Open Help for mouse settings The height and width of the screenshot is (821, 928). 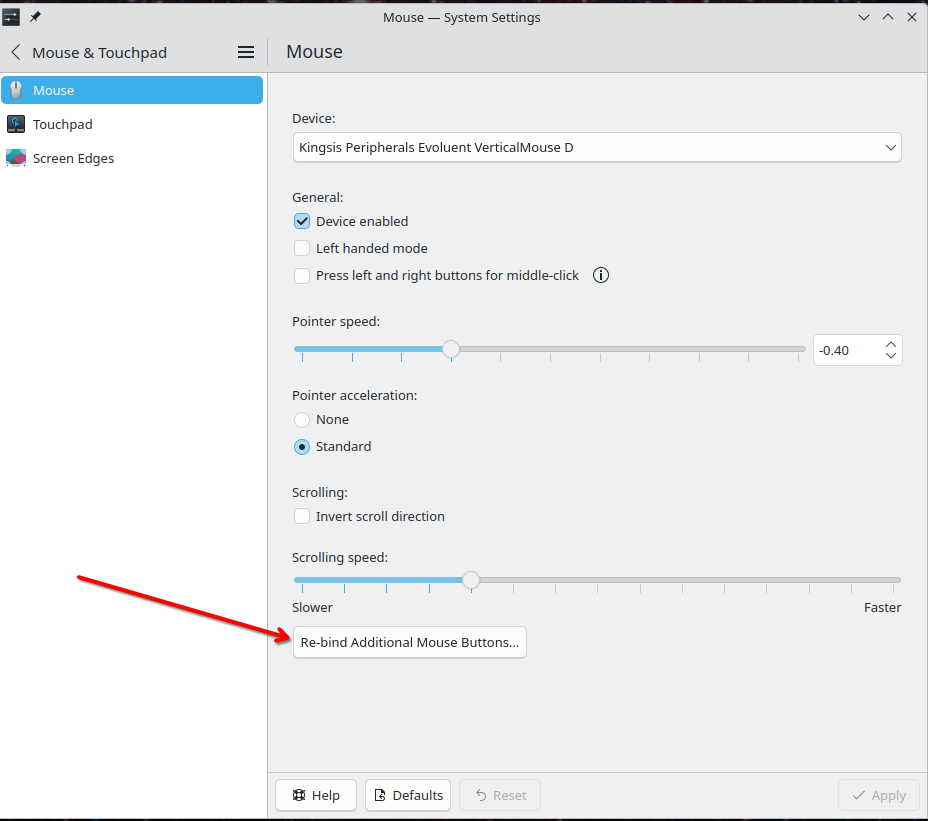click(x=316, y=795)
